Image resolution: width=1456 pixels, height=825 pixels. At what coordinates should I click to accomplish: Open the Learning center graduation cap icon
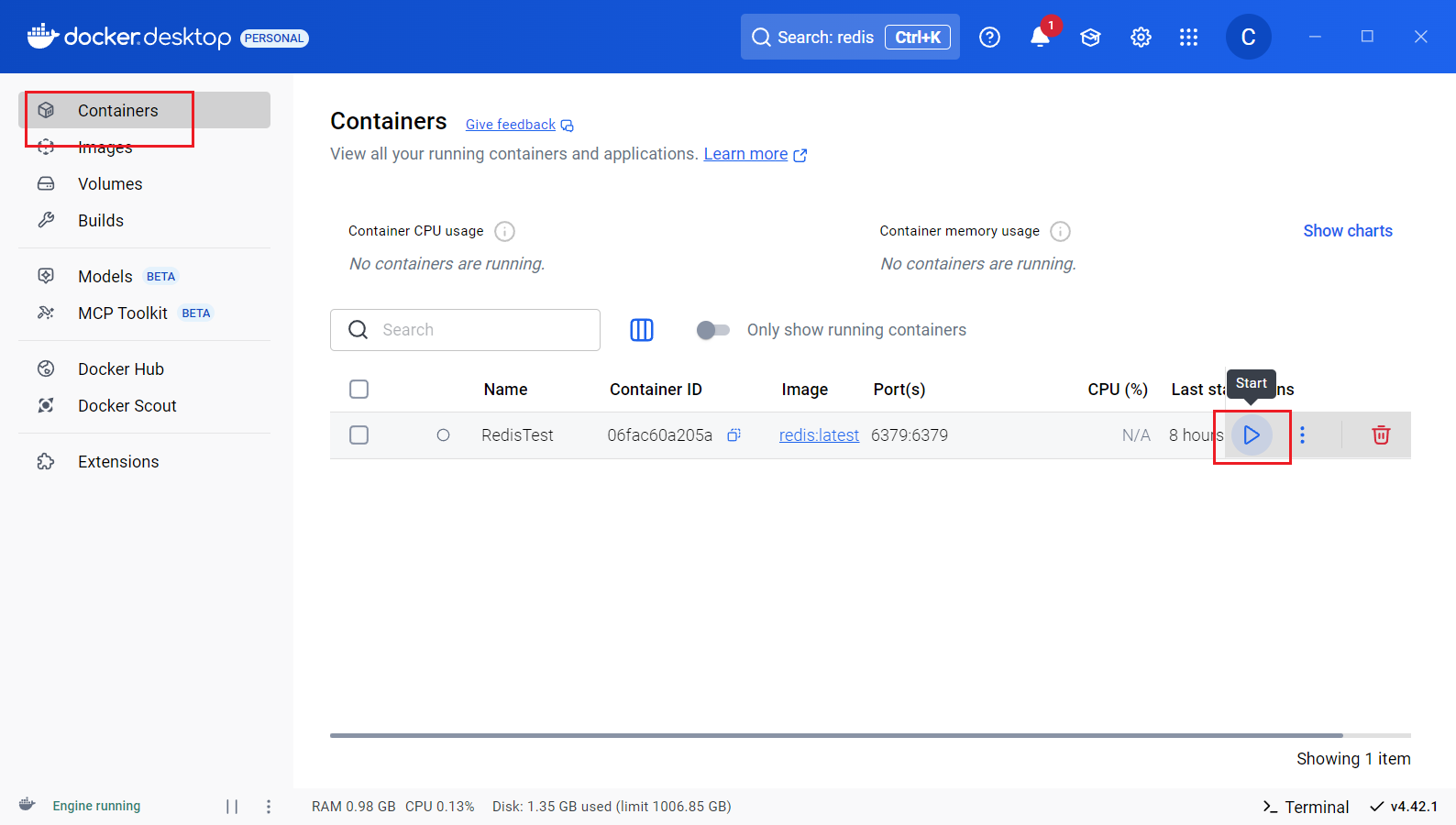(x=1090, y=37)
